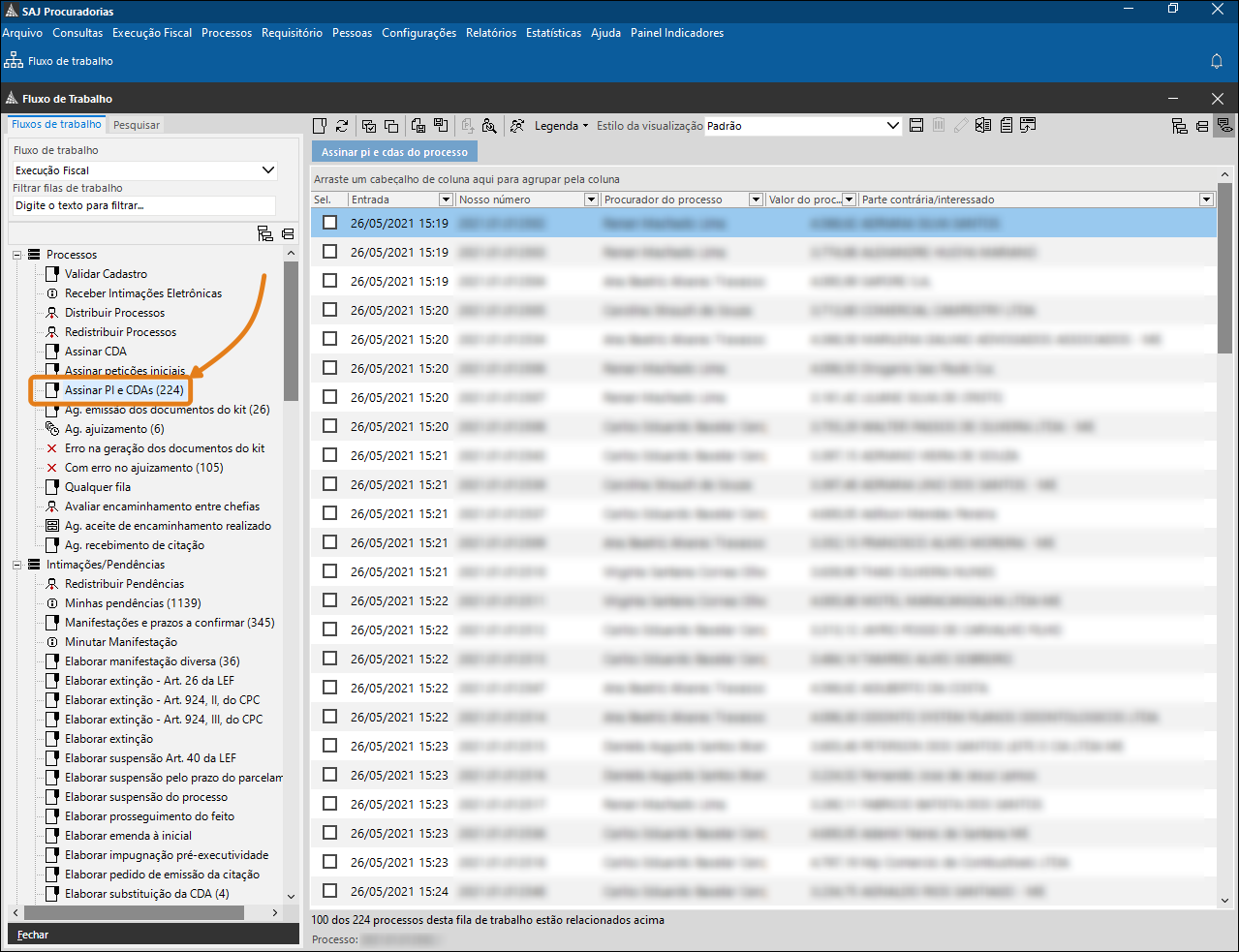The image size is (1239, 952).
Task: Click the save visualization style icon
Action: (916, 126)
